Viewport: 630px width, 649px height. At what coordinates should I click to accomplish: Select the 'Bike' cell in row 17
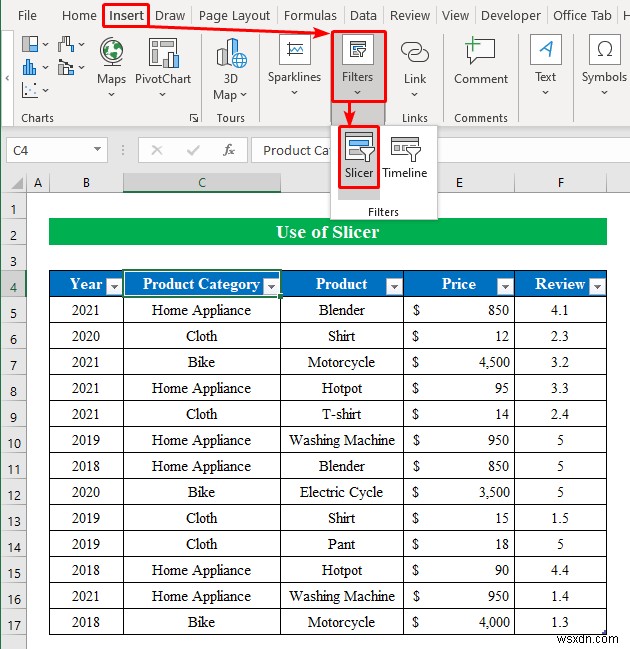click(202, 622)
